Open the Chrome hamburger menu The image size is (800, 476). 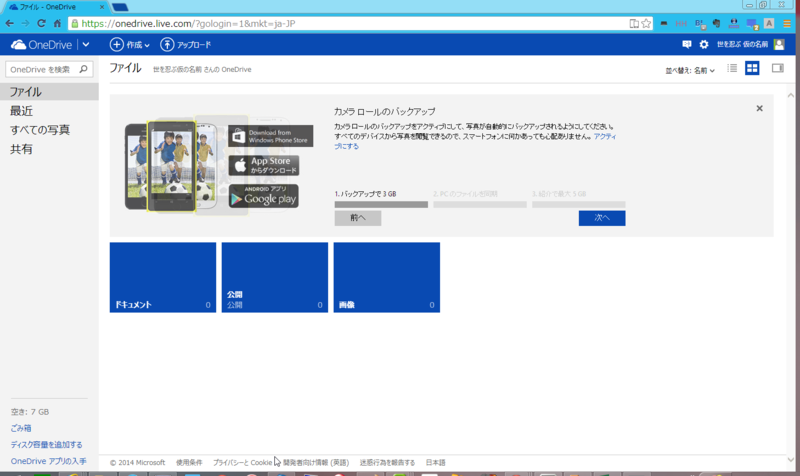(788, 23)
